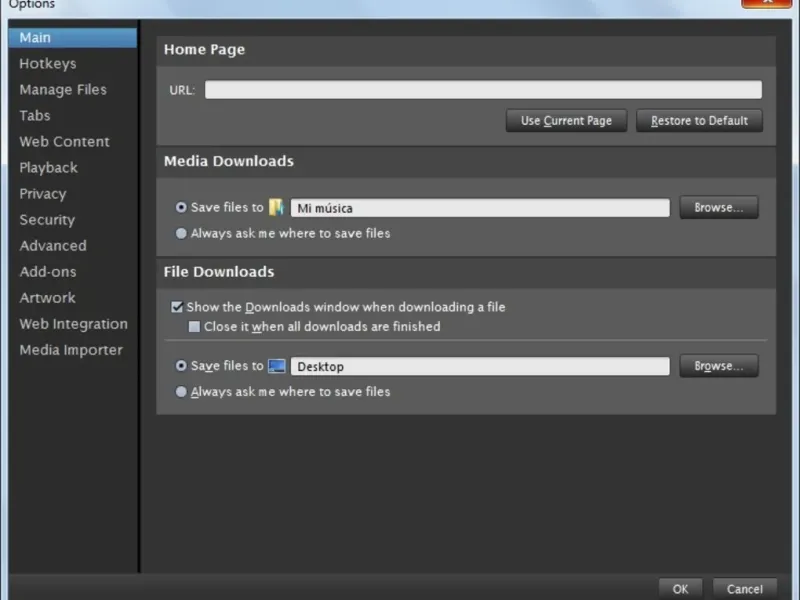Viewport: 800px width, 600px height.
Task: Click Use Current Page button
Action: pos(566,121)
